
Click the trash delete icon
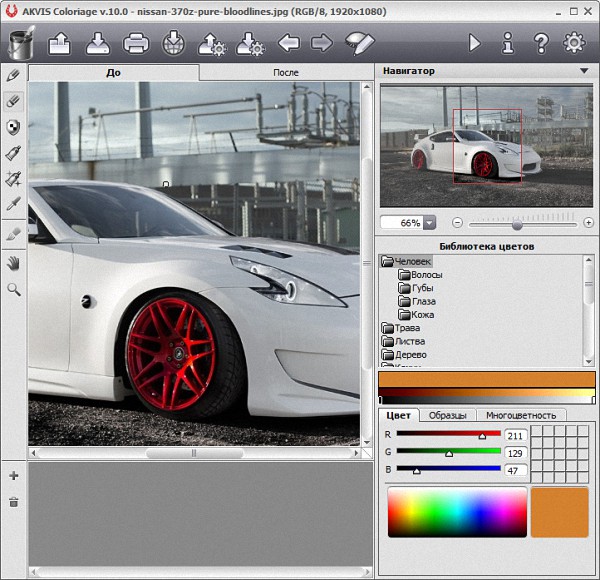click(x=14, y=501)
